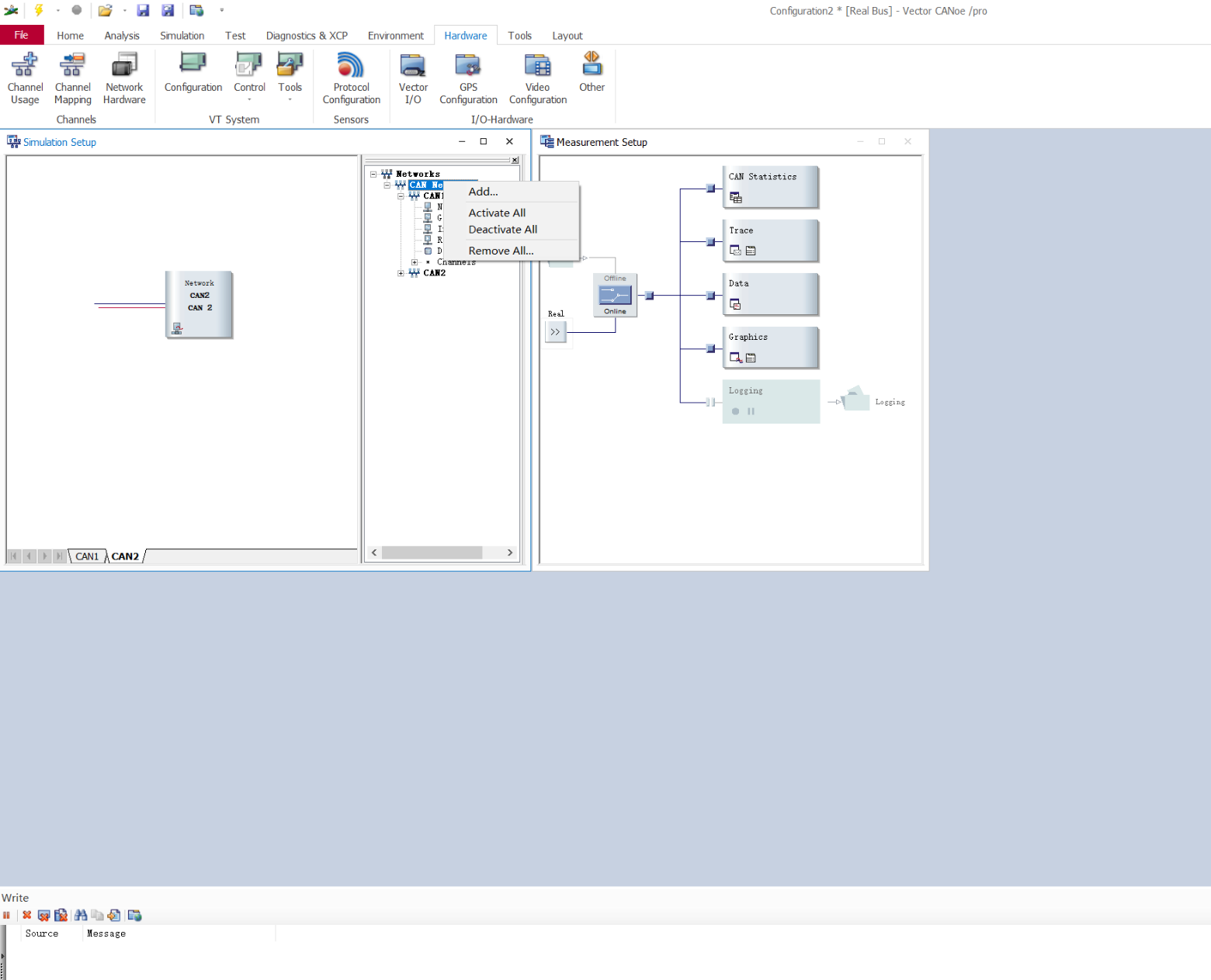Open VT System Configuration

pos(193,73)
